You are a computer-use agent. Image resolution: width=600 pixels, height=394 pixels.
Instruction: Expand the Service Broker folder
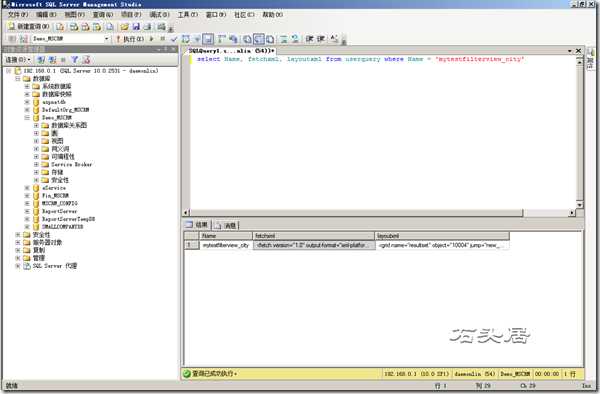pyautogui.click(x=36, y=164)
